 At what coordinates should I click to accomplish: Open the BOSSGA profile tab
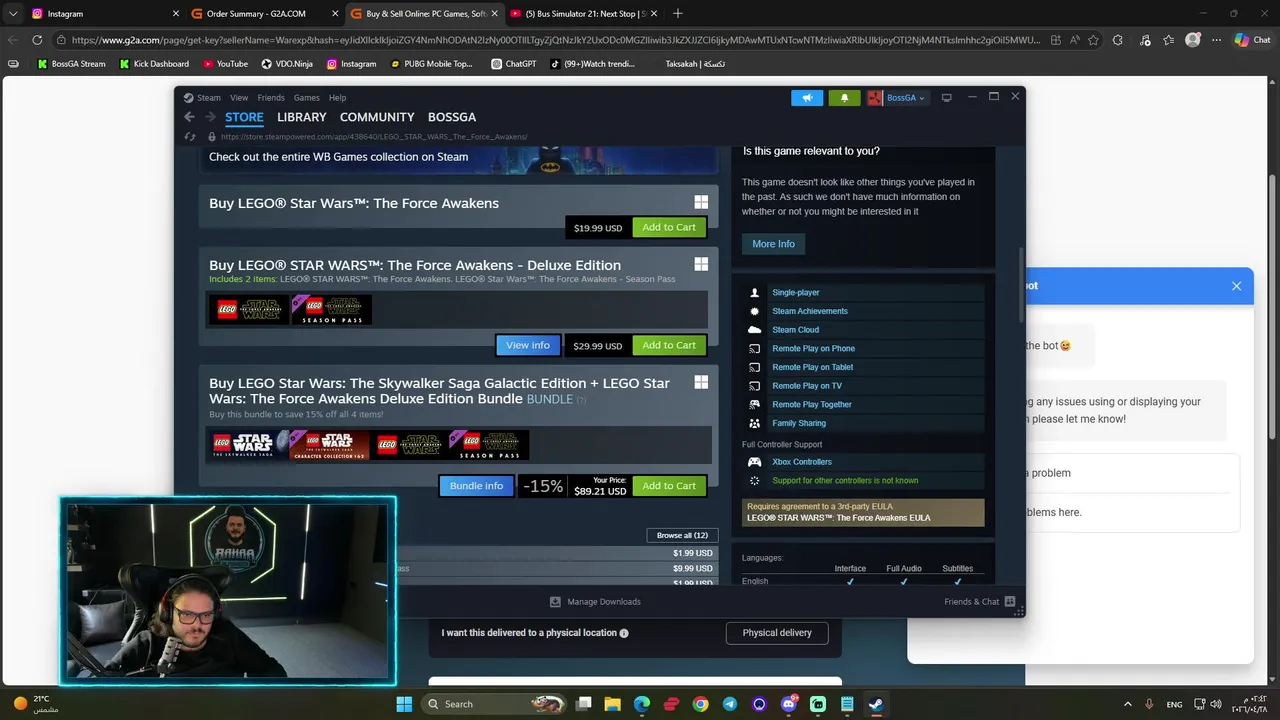(452, 117)
